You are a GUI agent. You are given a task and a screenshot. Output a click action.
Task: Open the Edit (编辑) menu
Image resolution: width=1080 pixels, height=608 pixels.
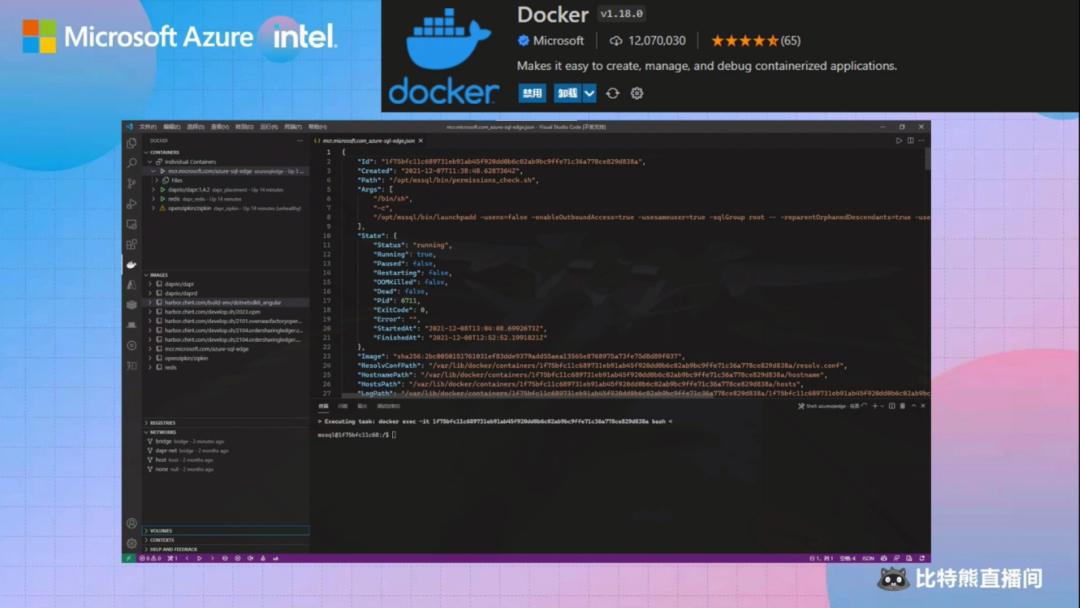(x=172, y=127)
